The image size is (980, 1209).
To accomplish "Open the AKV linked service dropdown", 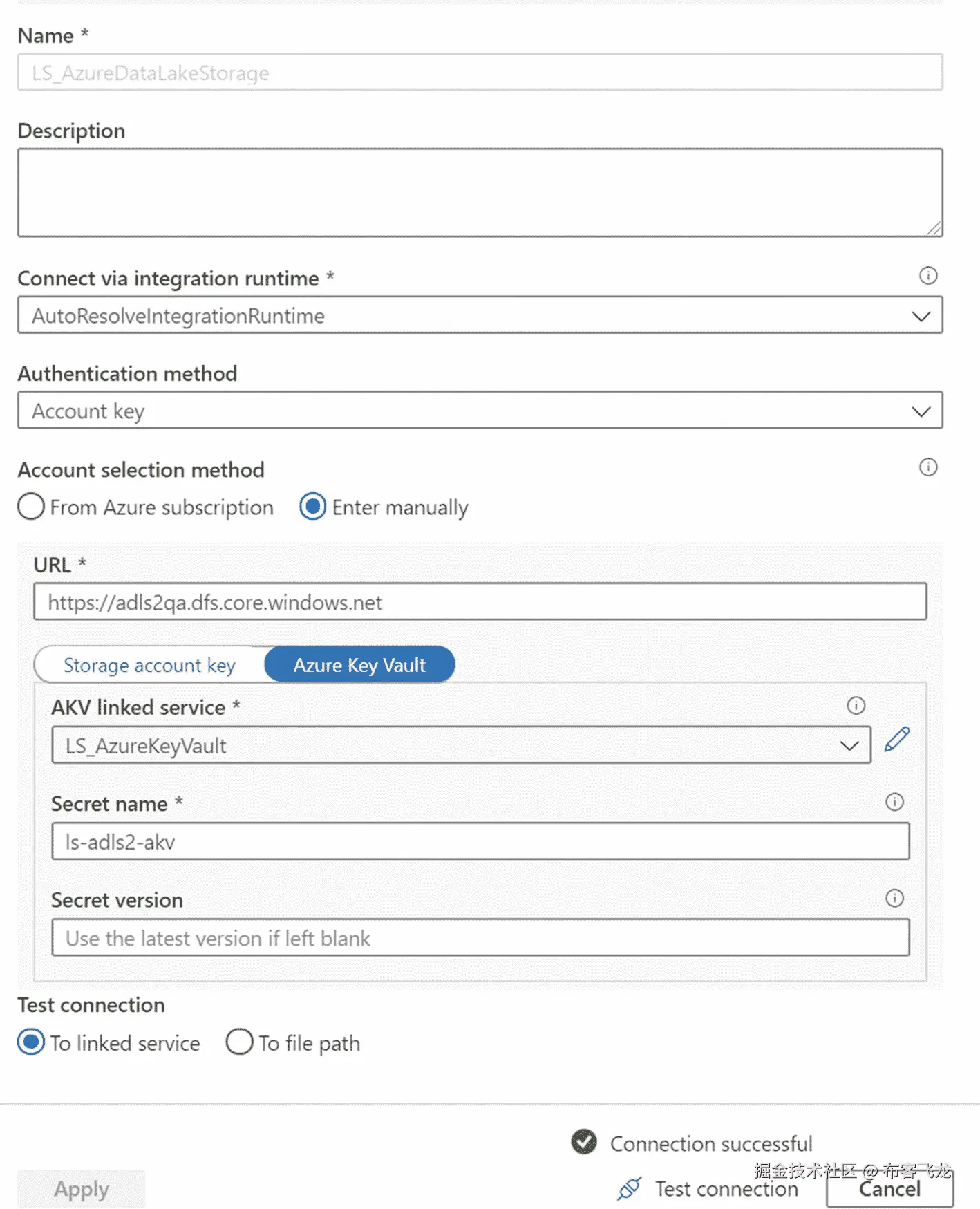I will (461, 745).
